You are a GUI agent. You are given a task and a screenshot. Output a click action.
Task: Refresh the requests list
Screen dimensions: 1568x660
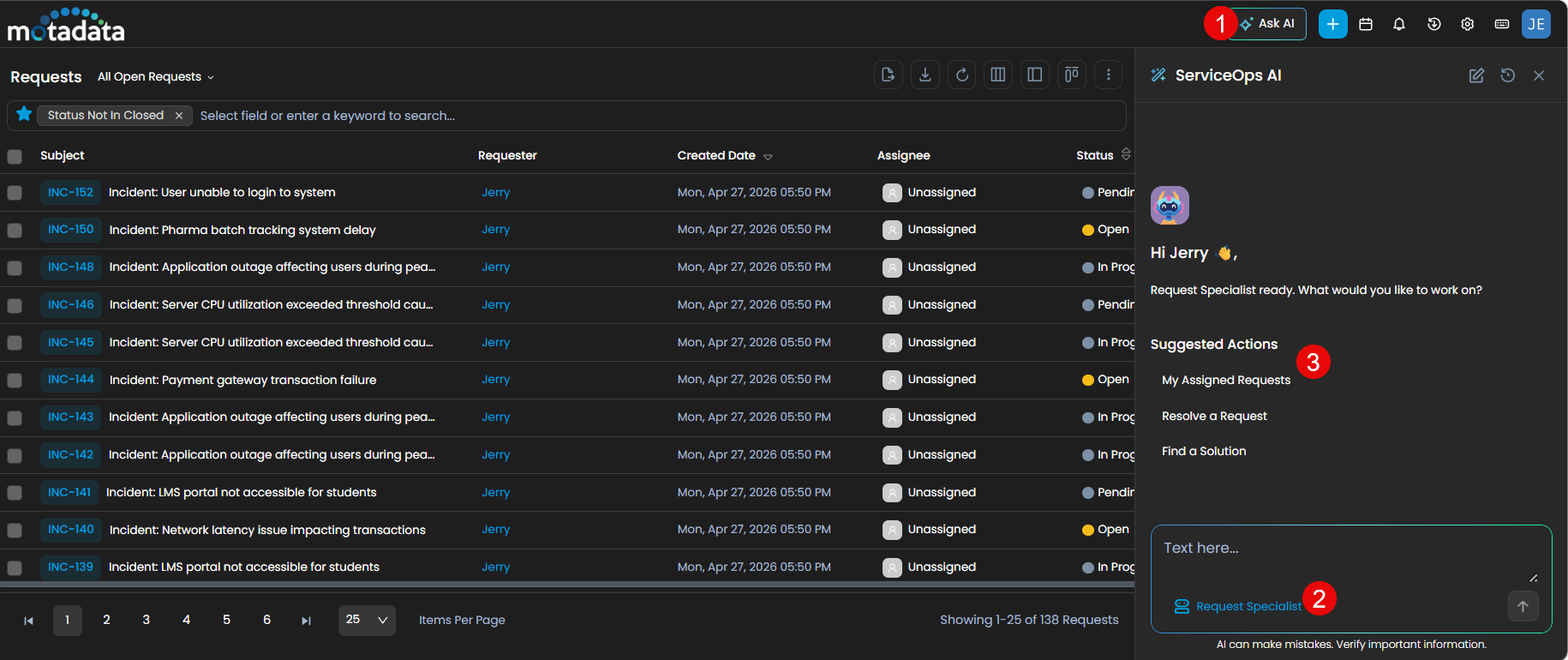962,75
